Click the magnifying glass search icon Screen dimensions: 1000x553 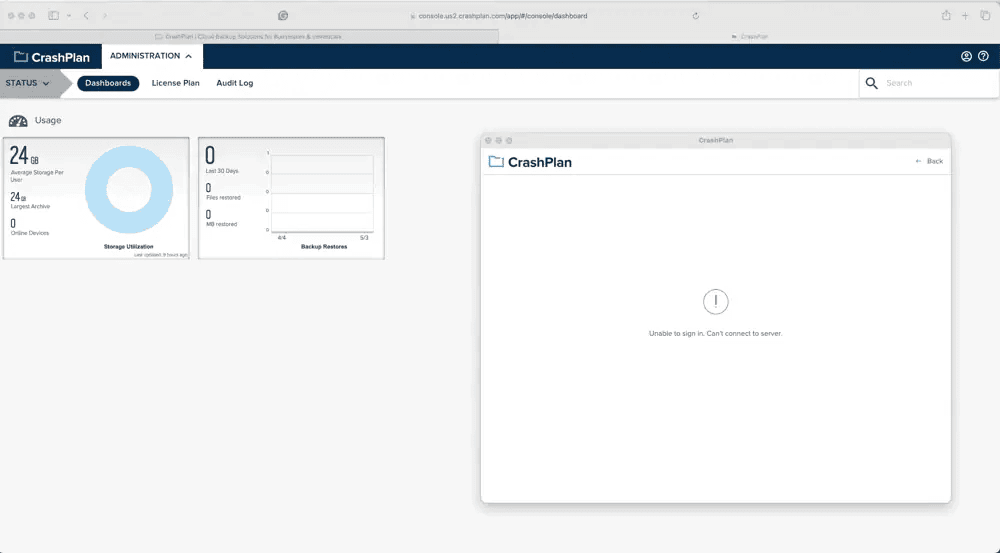pos(872,83)
